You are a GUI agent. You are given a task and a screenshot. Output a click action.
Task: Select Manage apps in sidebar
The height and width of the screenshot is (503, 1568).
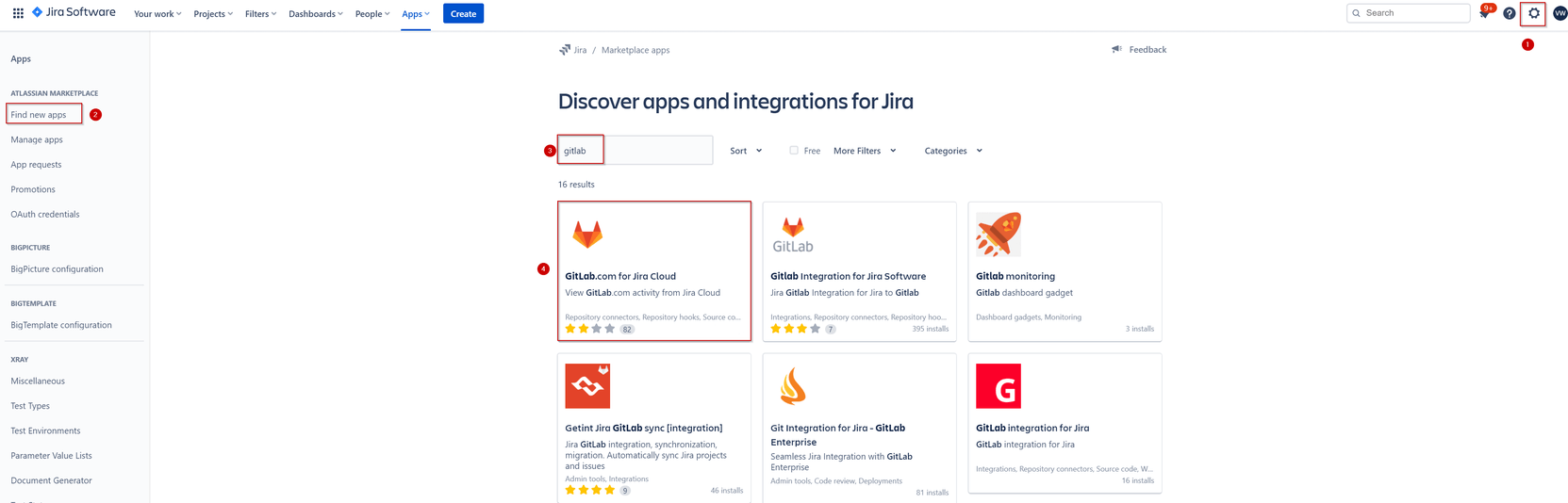click(37, 139)
